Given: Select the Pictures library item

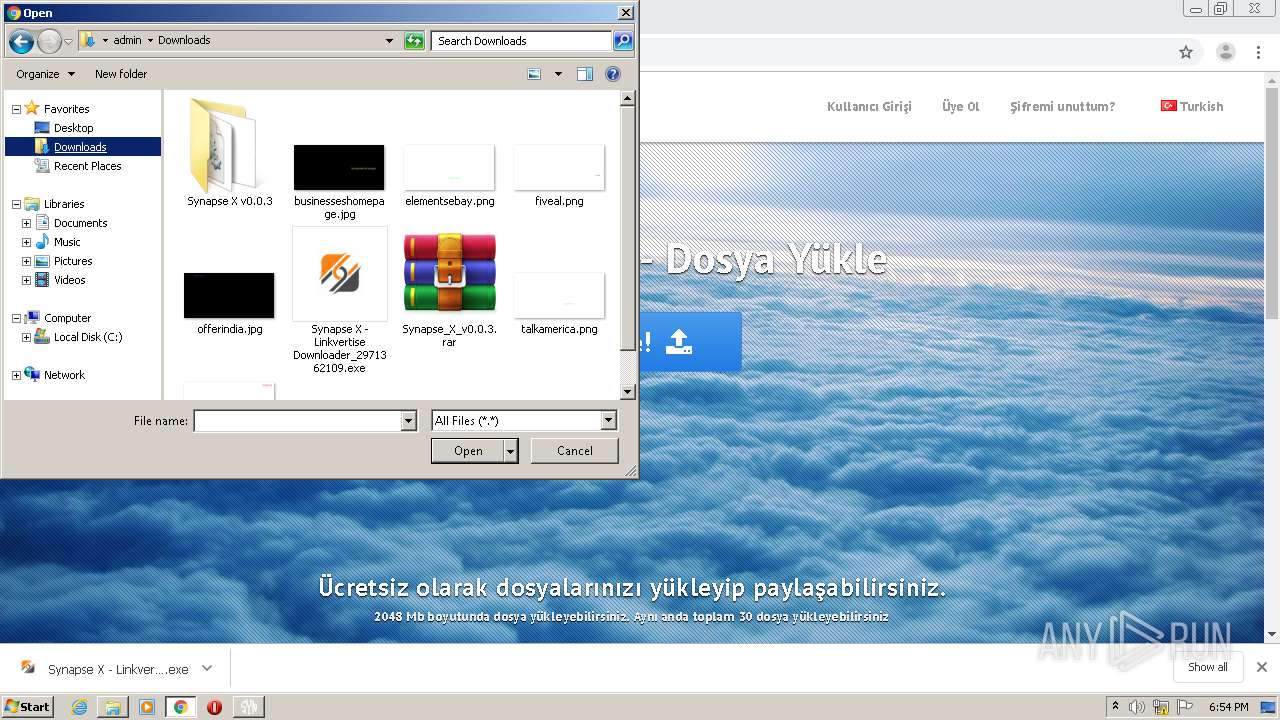Looking at the screenshot, I should [73, 261].
